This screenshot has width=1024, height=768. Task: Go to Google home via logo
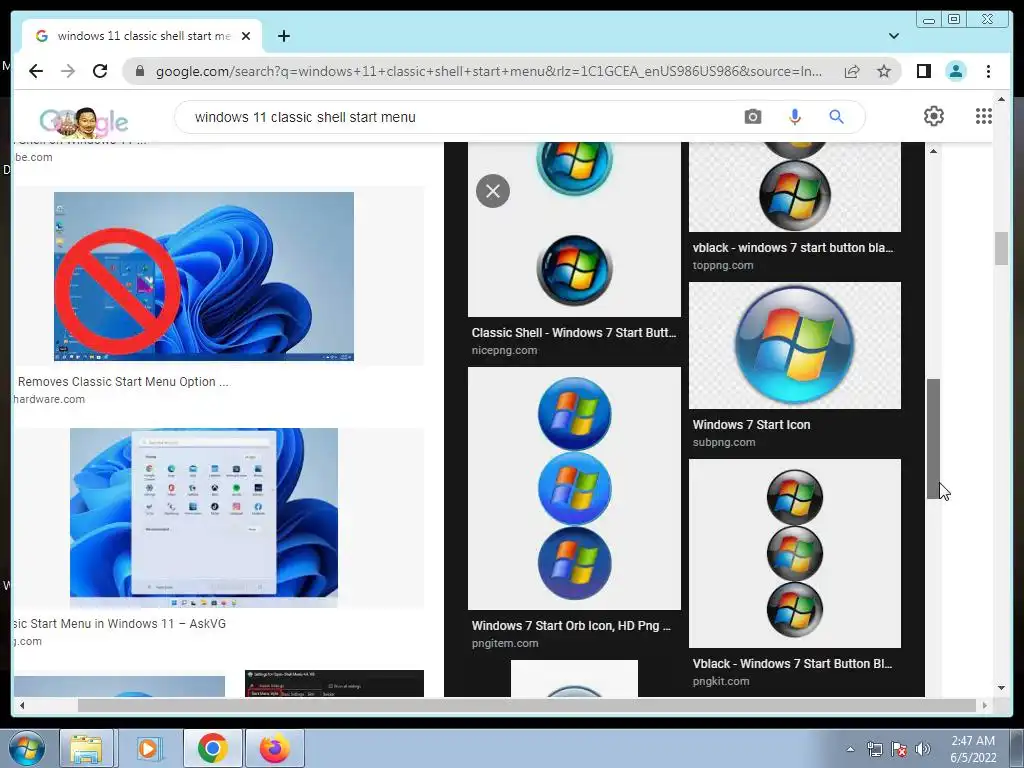84,121
